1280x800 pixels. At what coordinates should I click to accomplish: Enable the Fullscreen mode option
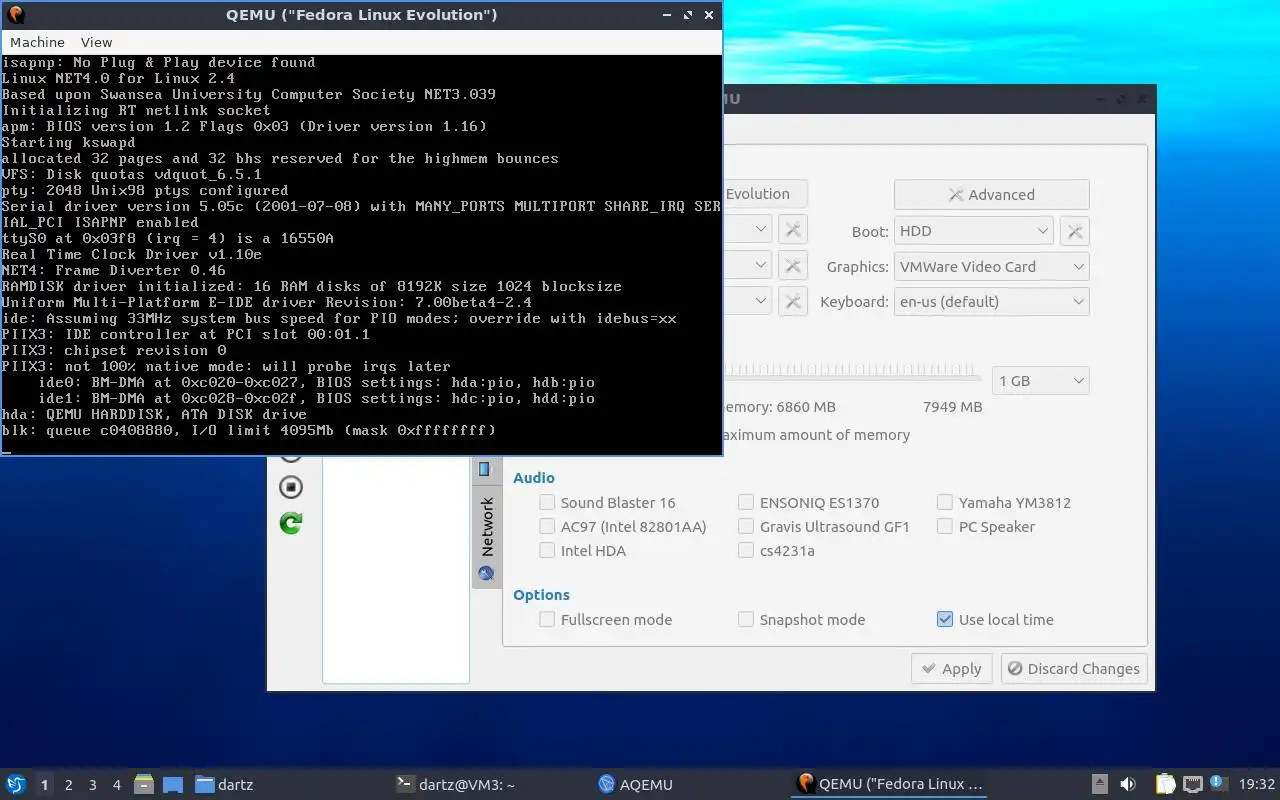547,620
